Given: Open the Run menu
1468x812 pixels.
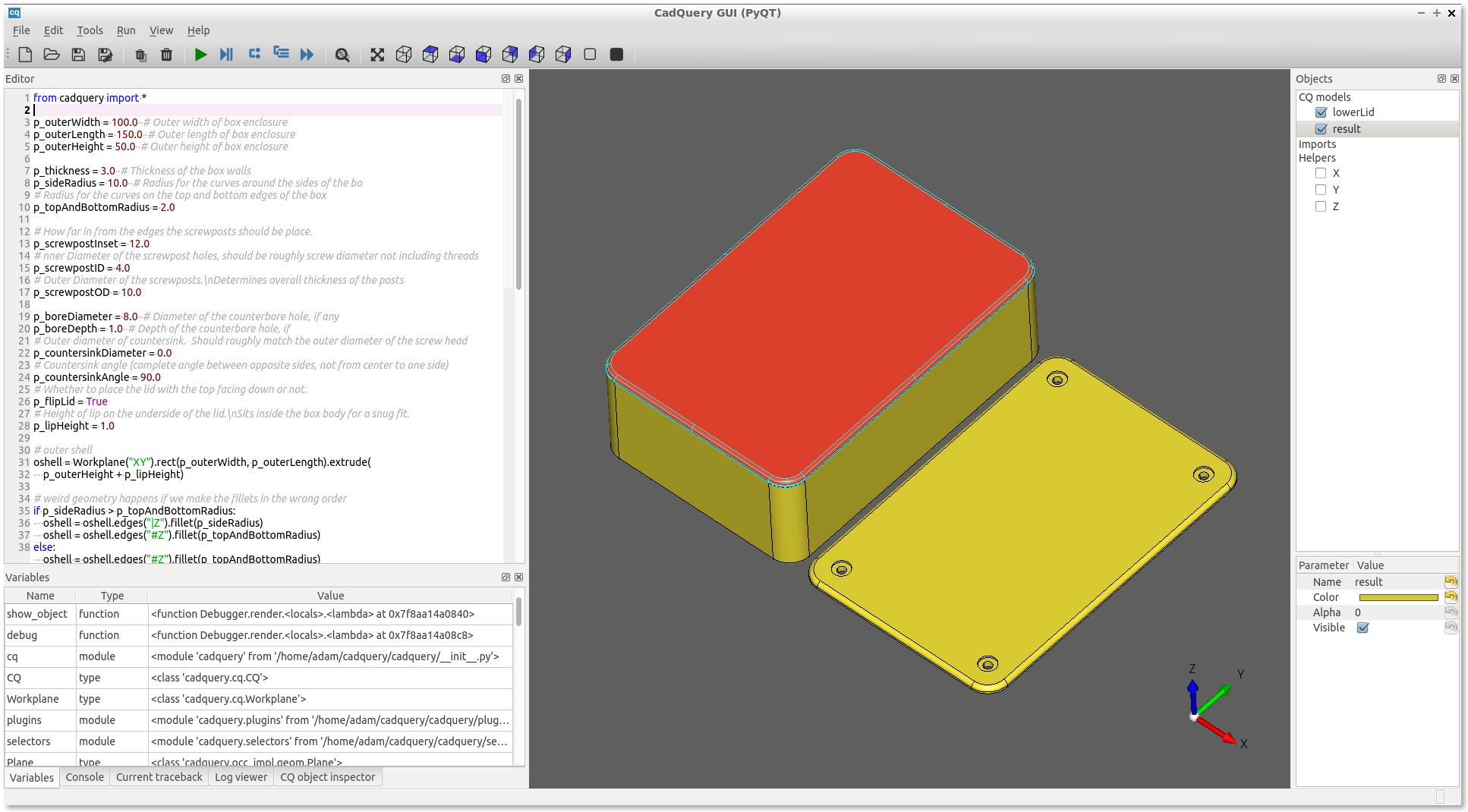Looking at the screenshot, I should (x=125, y=30).
